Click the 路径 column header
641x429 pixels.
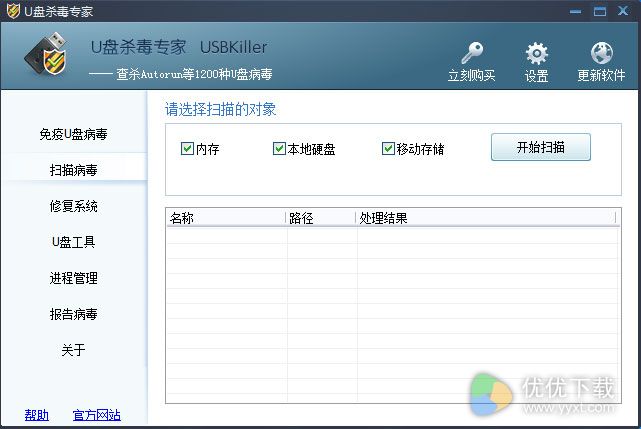click(x=320, y=218)
